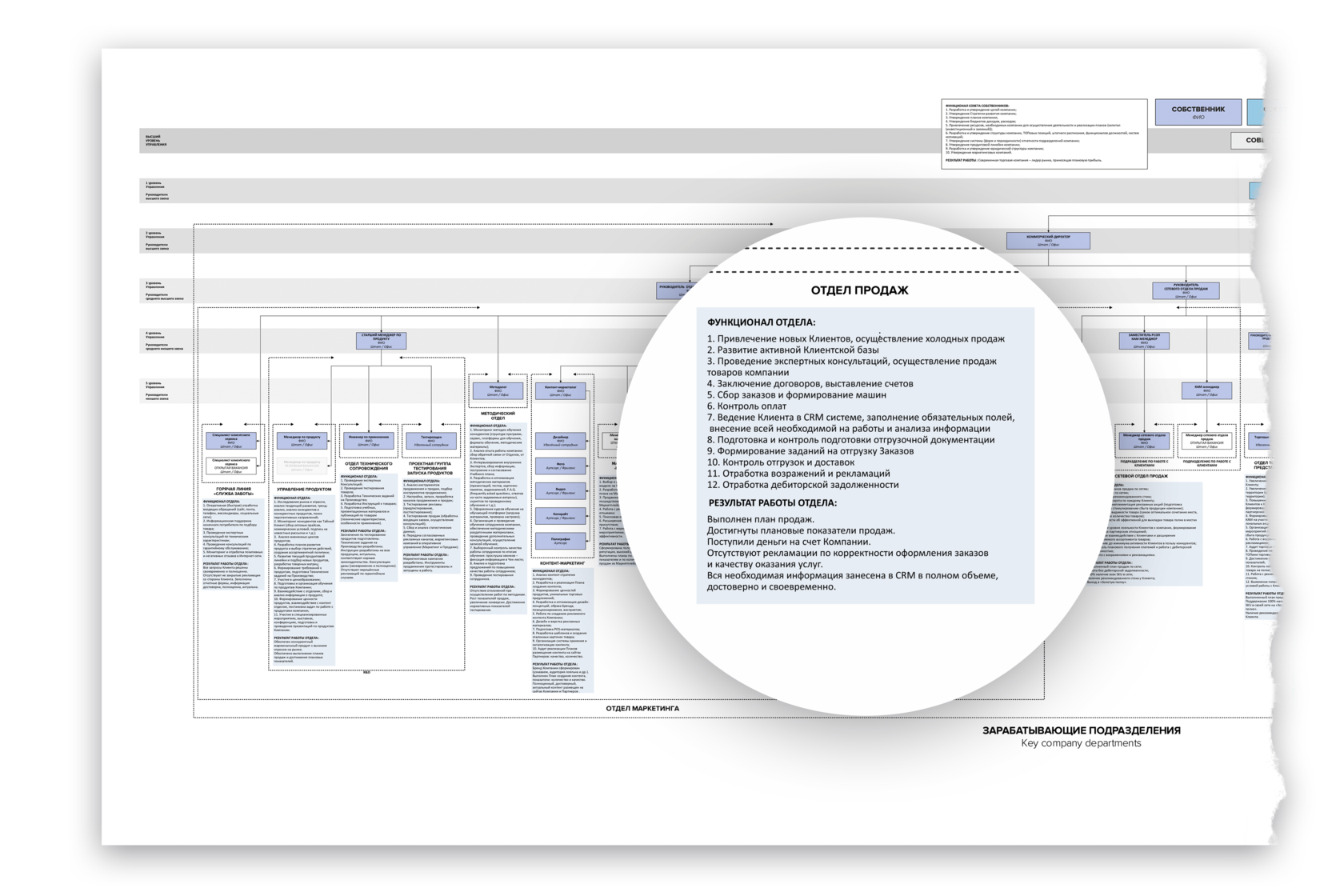Screen dimensions: 1344x896
Task: Select line 4 Заключение договоров, выставление счетов
Action: (810, 383)
